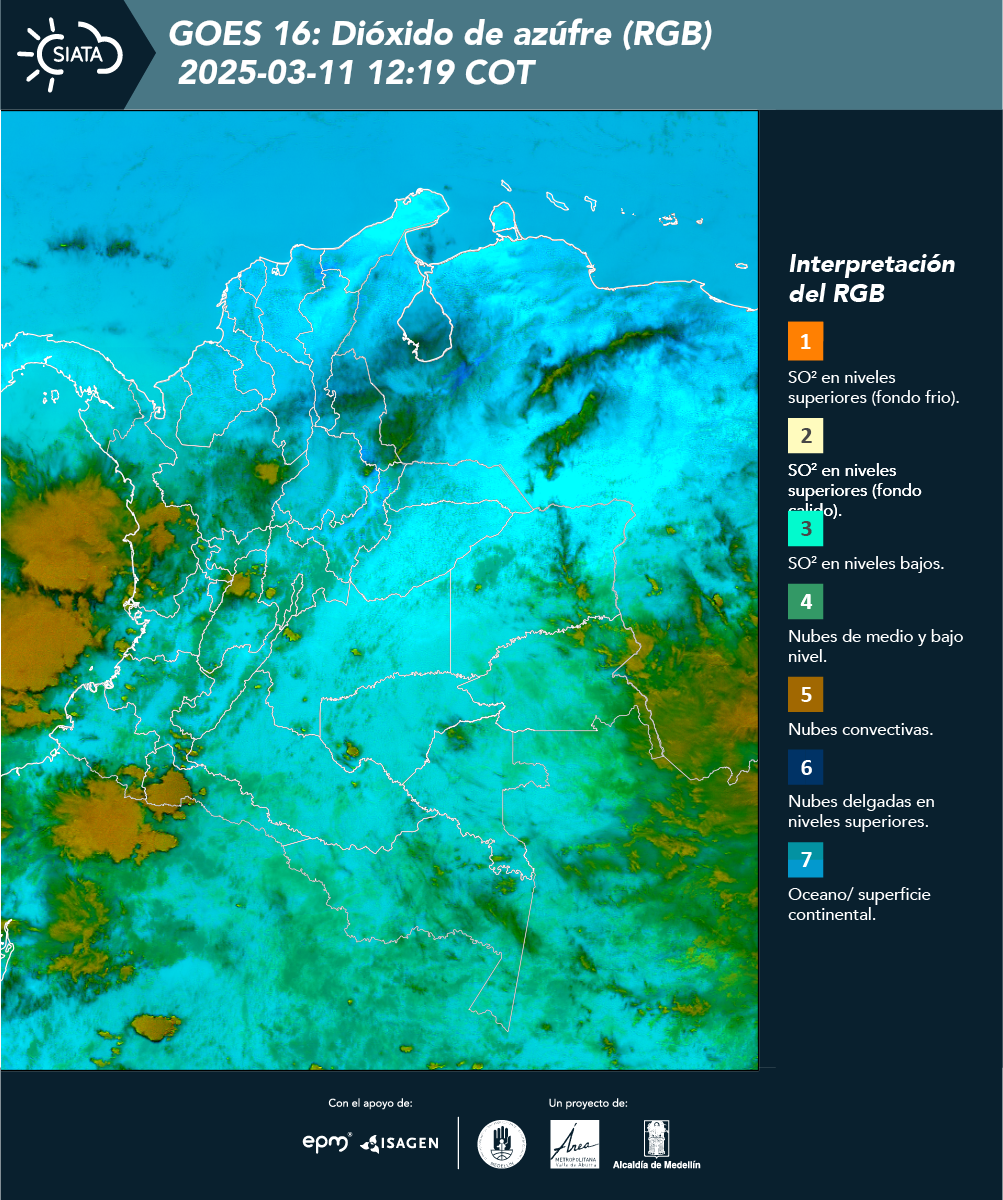Select the blue legend swatch numbered 7
1003x1200 pixels.
coord(805,860)
